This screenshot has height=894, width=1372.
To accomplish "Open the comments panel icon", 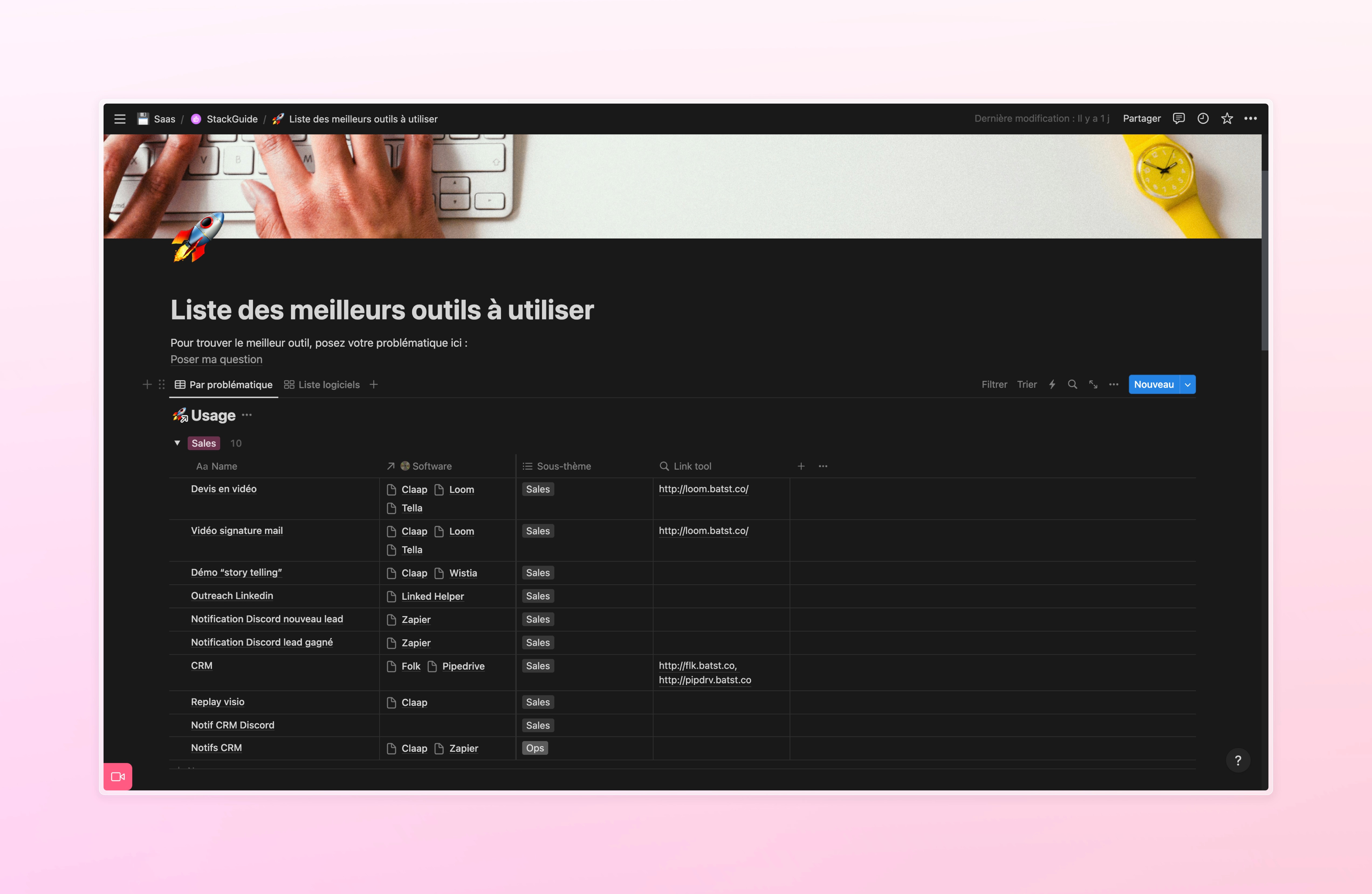I will (1179, 118).
